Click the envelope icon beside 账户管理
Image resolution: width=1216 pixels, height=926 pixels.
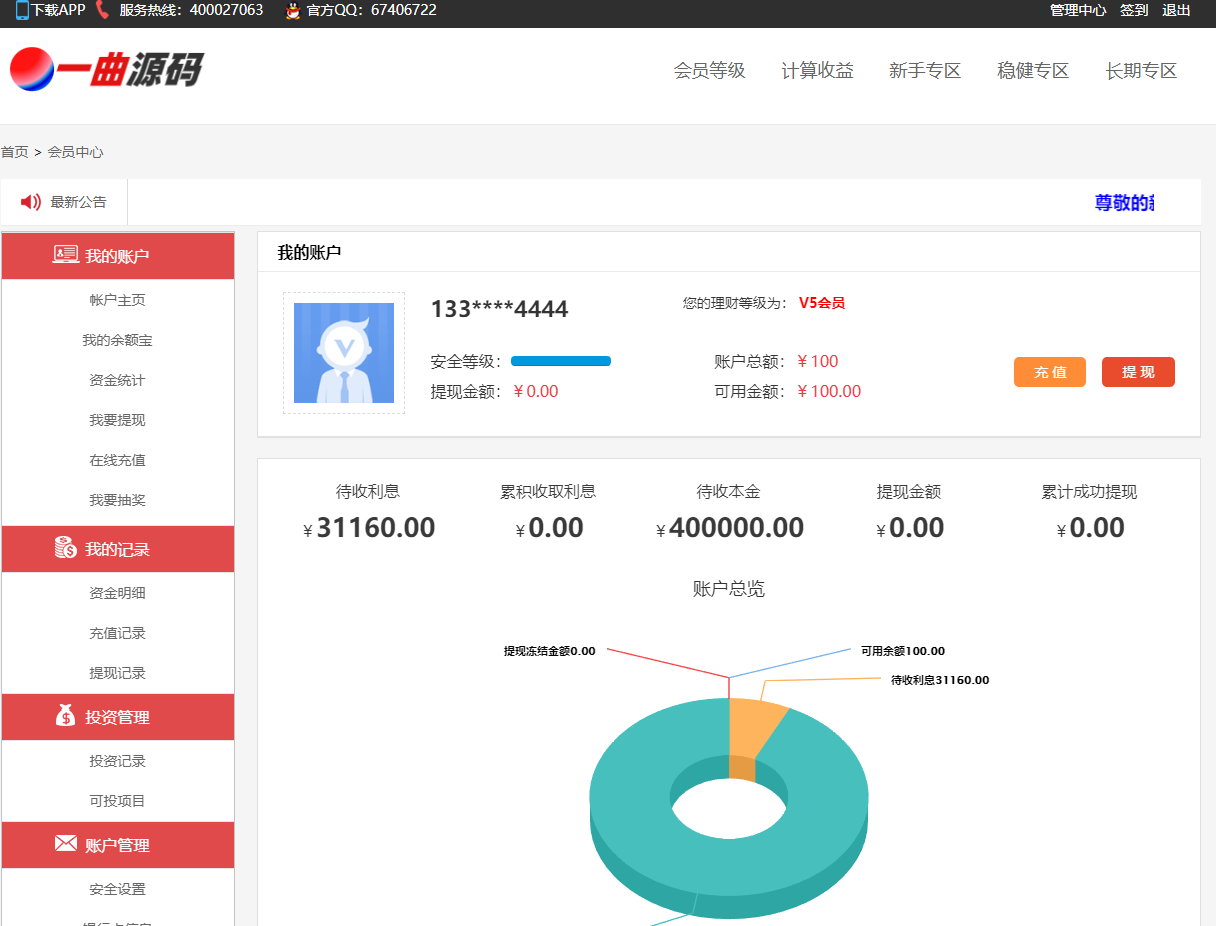tap(66, 844)
